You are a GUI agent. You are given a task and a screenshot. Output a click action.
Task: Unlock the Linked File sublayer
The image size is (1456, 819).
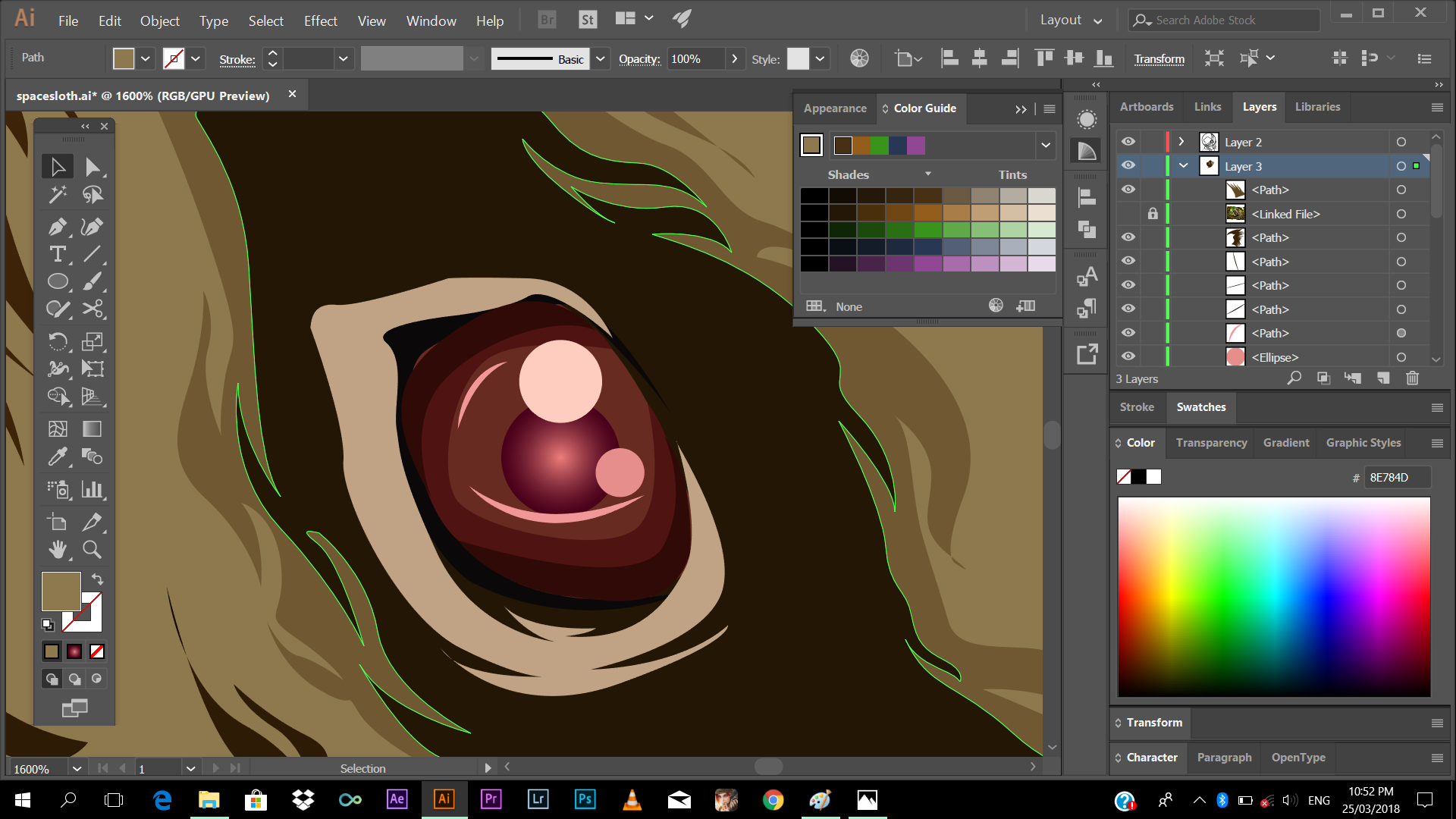pyautogui.click(x=1153, y=214)
